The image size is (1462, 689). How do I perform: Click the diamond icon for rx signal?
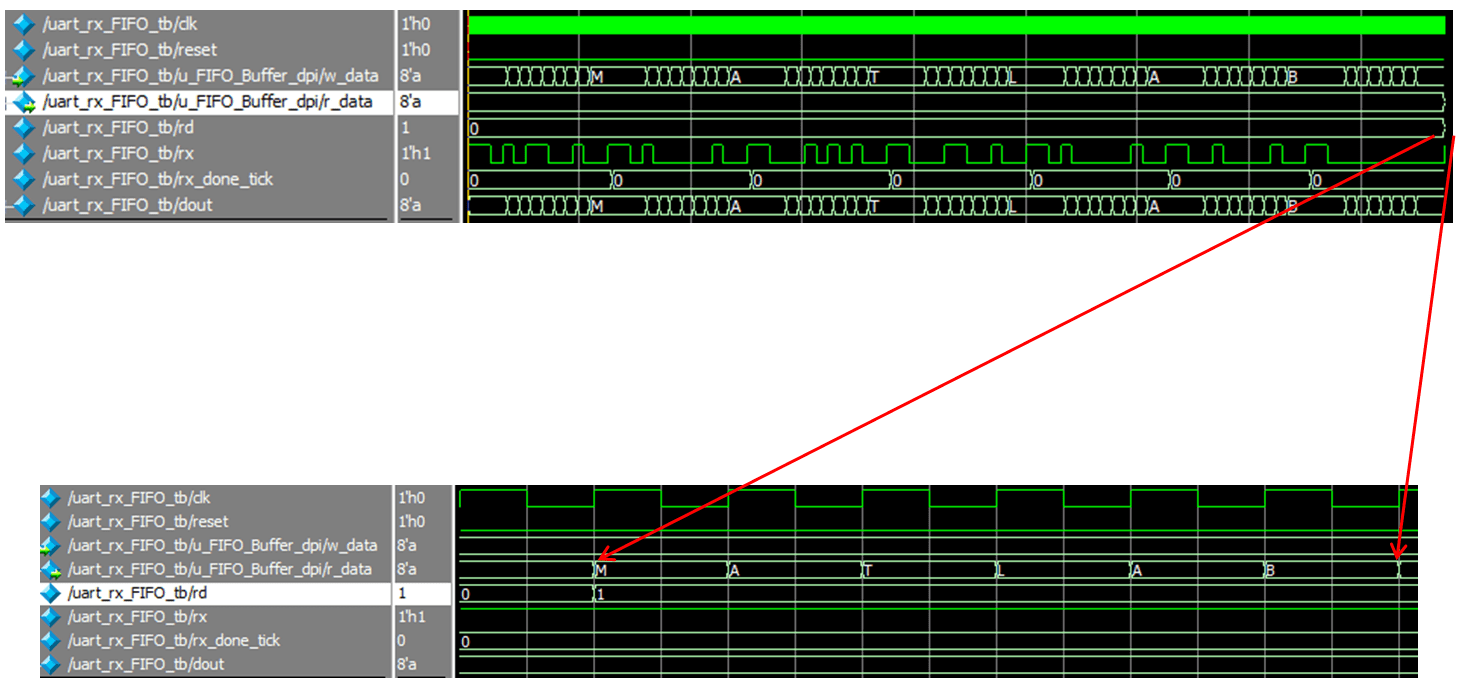(x=22, y=150)
